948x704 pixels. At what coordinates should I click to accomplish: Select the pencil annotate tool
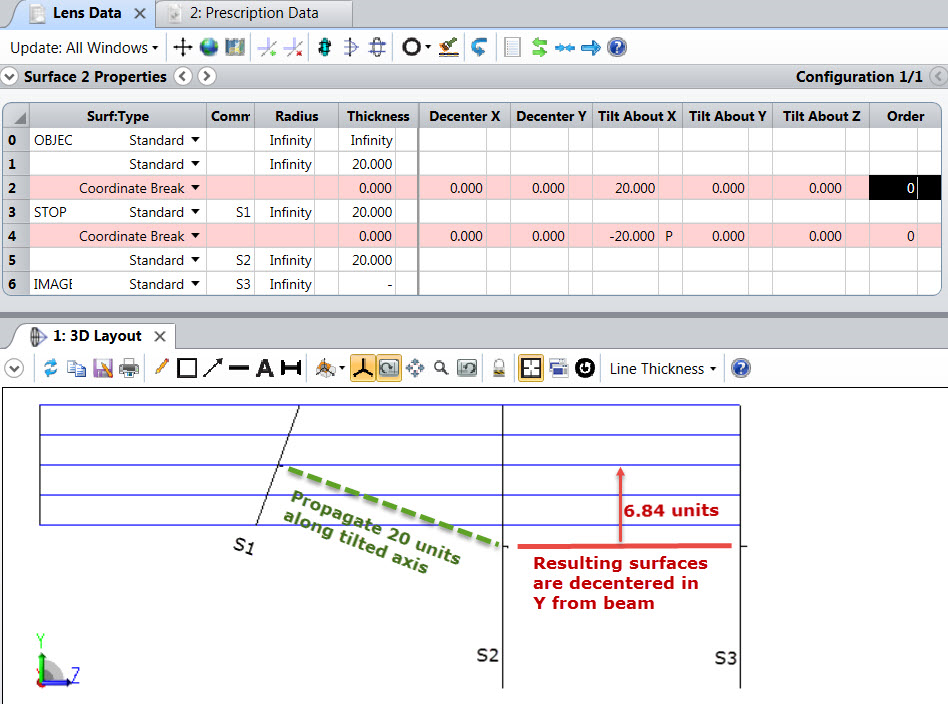(x=161, y=367)
